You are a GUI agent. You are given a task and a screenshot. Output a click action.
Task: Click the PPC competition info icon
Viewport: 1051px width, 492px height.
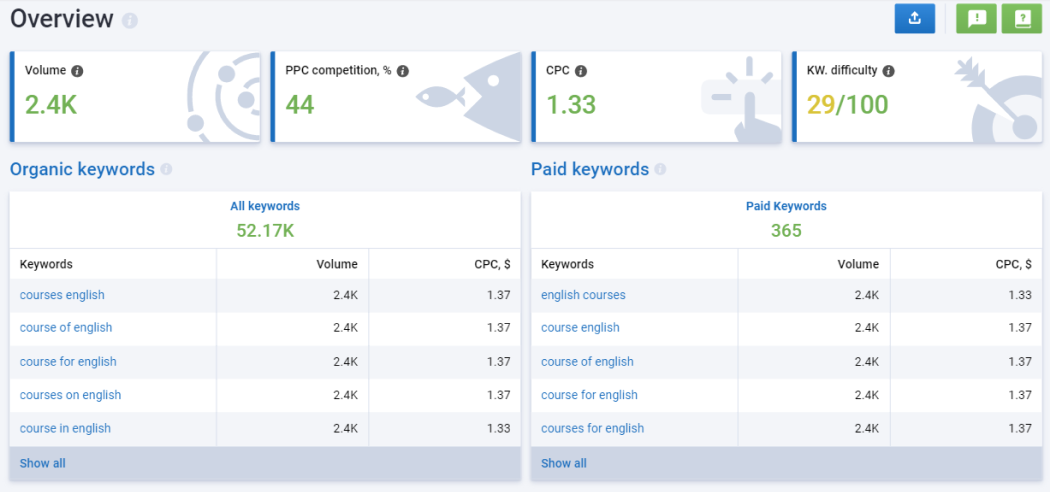403,71
